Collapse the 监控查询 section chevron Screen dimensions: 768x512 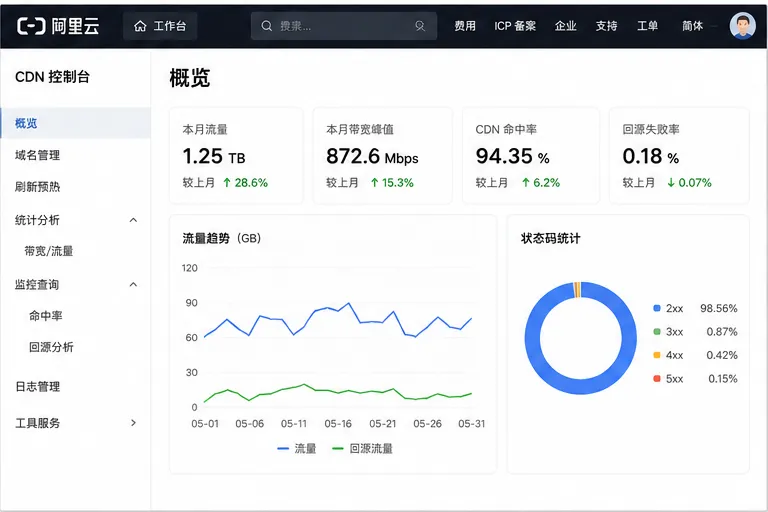point(133,284)
